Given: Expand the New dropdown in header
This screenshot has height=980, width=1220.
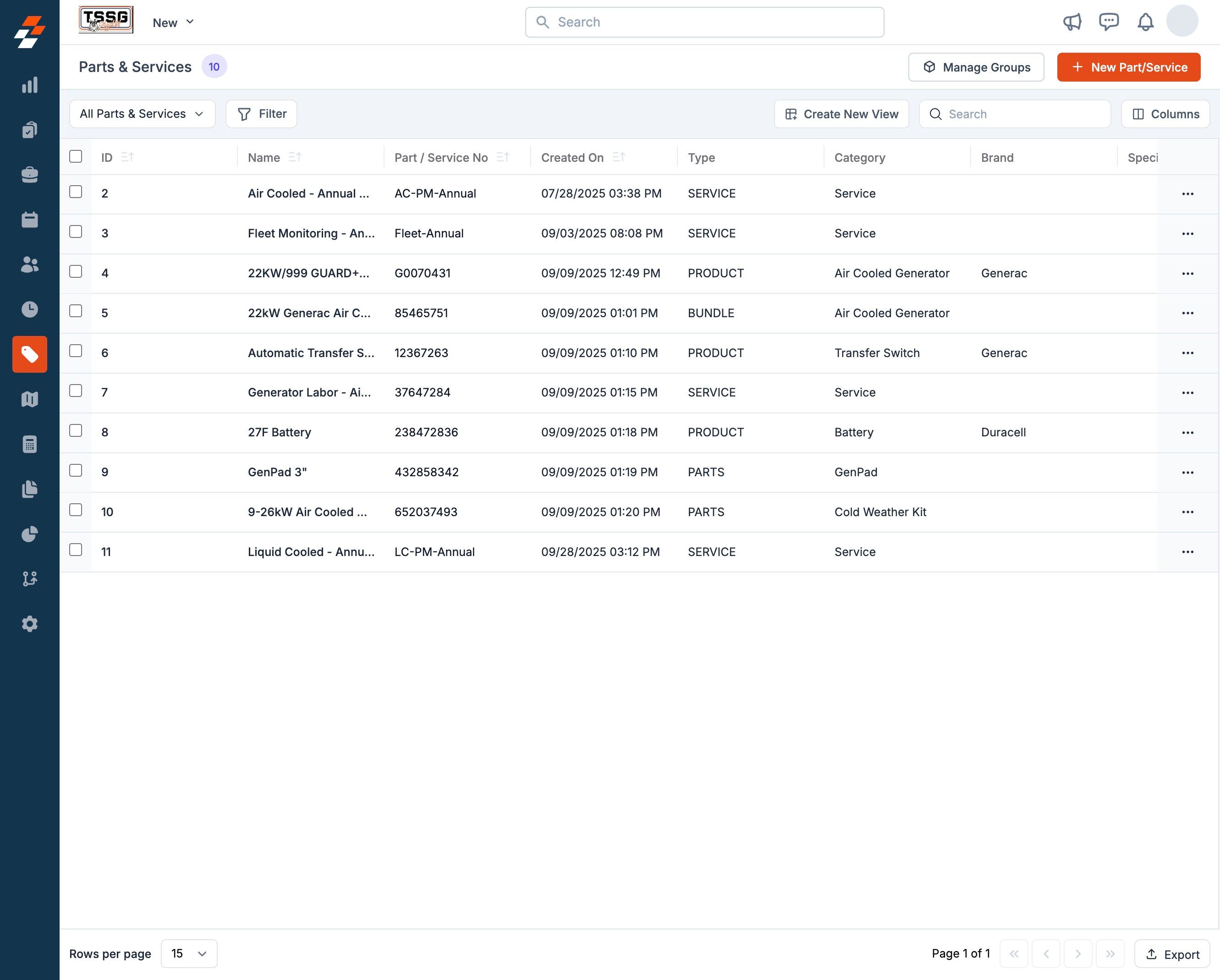Looking at the screenshot, I should point(173,22).
